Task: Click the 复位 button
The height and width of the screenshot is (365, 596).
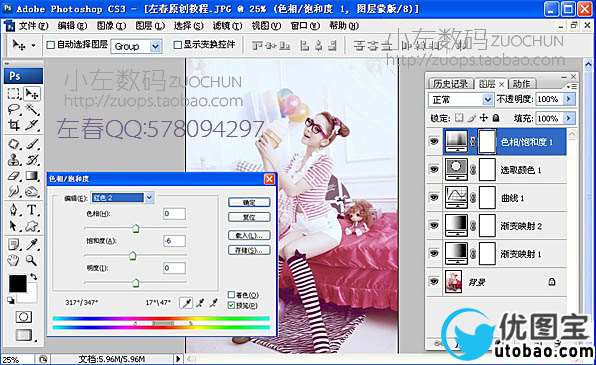Action: [249, 217]
